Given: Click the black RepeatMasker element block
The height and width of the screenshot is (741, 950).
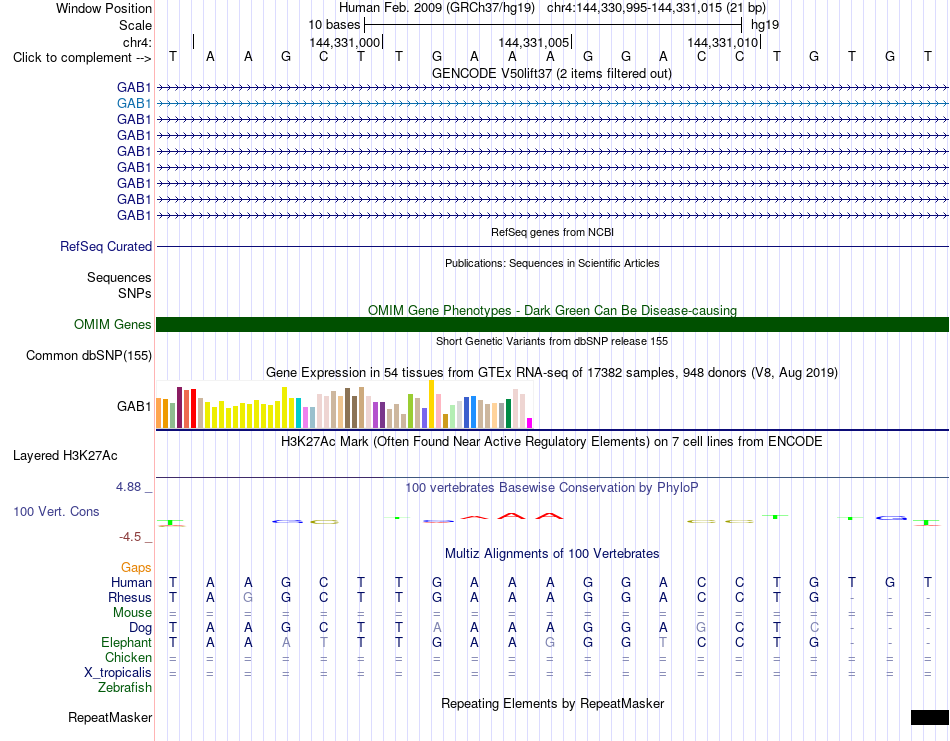Looking at the screenshot, I should pos(930,717).
